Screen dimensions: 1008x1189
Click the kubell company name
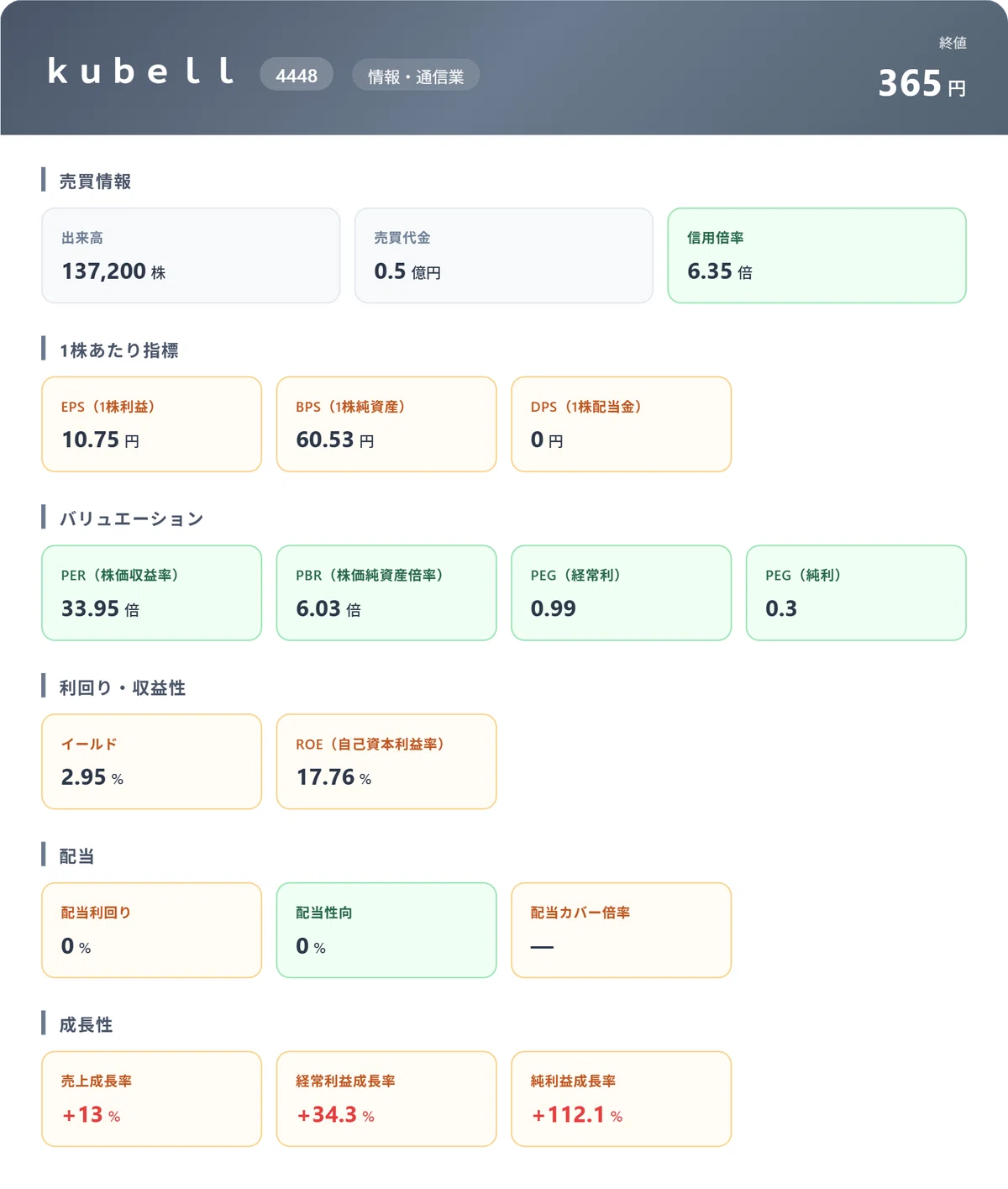[141, 71]
